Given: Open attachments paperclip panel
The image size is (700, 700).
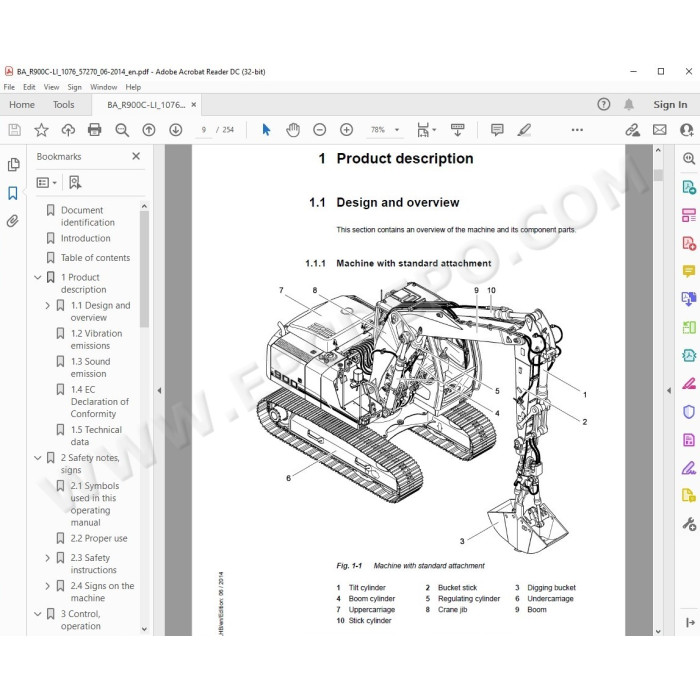Looking at the screenshot, I should [x=13, y=221].
